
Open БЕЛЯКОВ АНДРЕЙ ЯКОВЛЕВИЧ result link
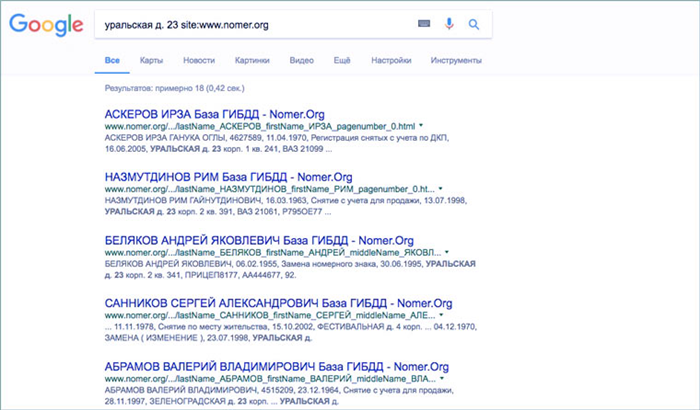pyautogui.click(x=259, y=240)
